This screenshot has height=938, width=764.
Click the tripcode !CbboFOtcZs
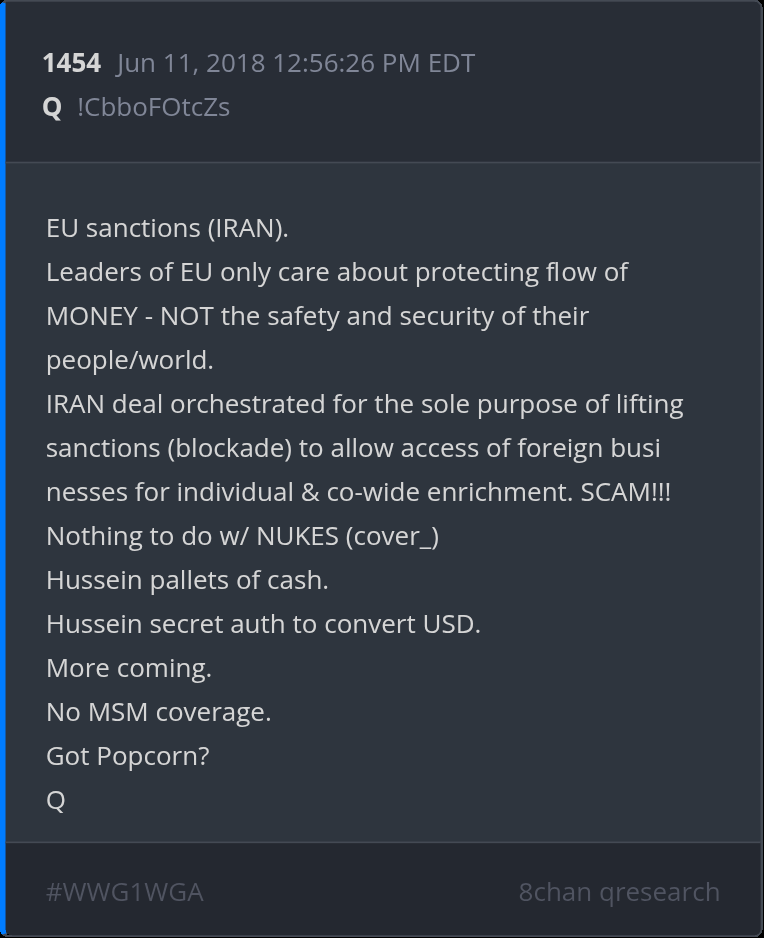coord(153,107)
